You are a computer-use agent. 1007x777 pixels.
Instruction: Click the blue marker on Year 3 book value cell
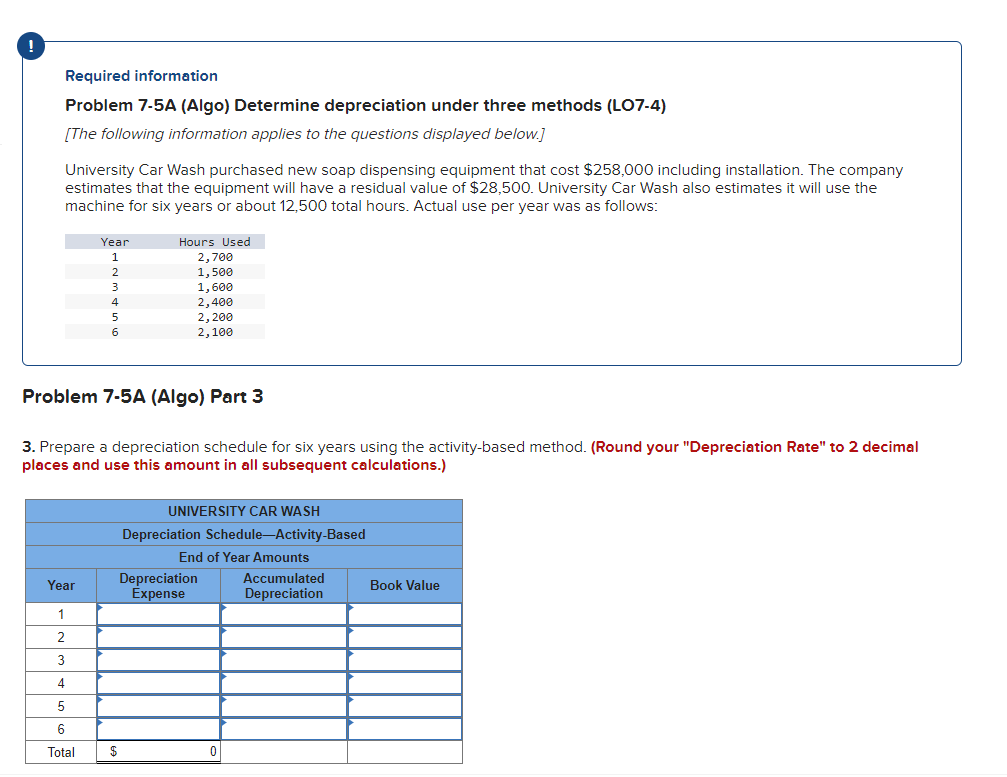[x=351, y=653]
